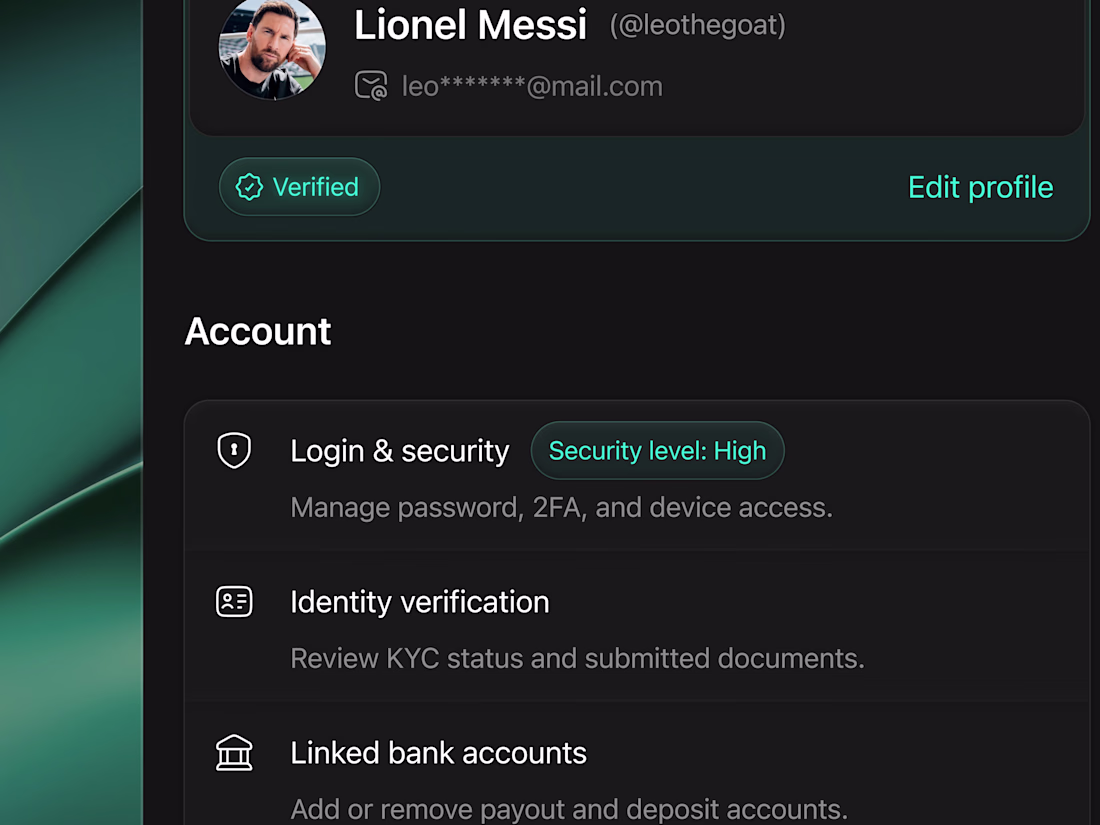The height and width of the screenshot is (825, 1100).
Task: Click the profile avatar photo
Action: coord(272,47)
